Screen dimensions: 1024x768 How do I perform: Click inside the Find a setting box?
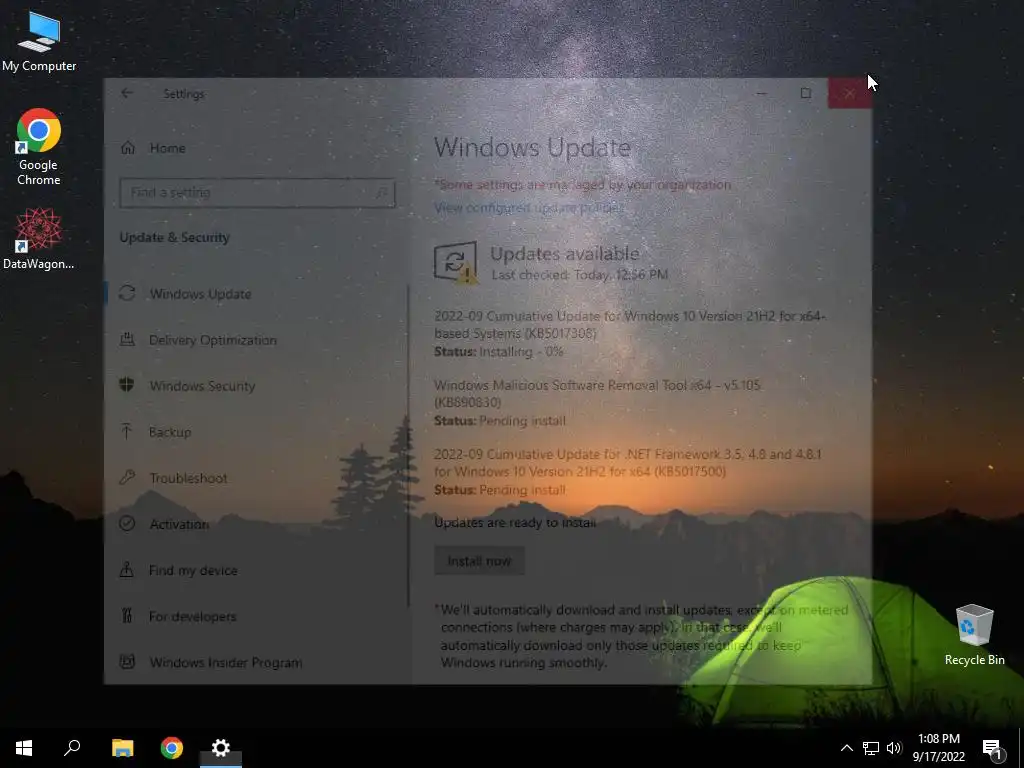[257, 193]
